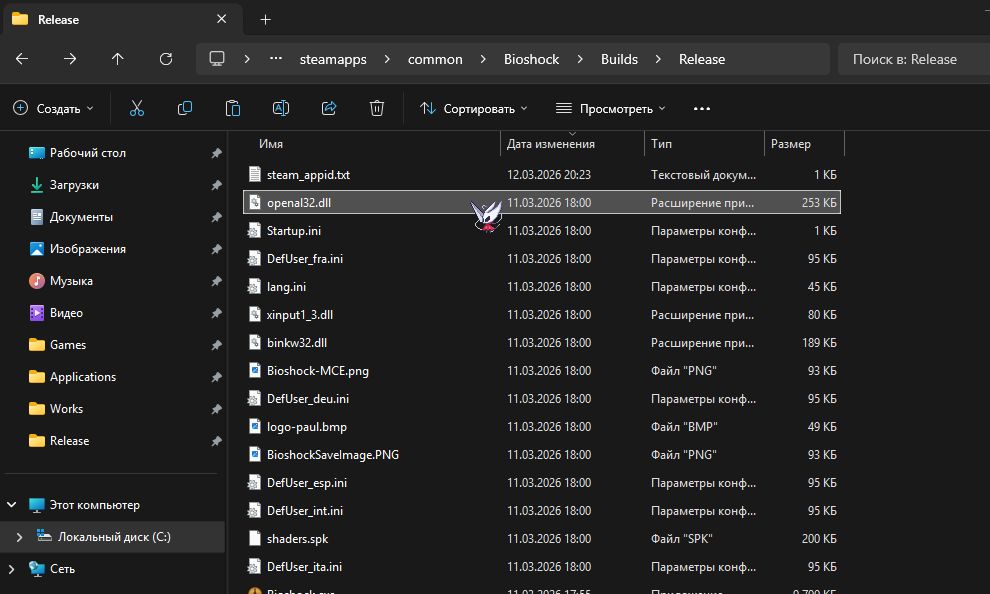
Task: Close the Release tab
Action: pos(222,19)
